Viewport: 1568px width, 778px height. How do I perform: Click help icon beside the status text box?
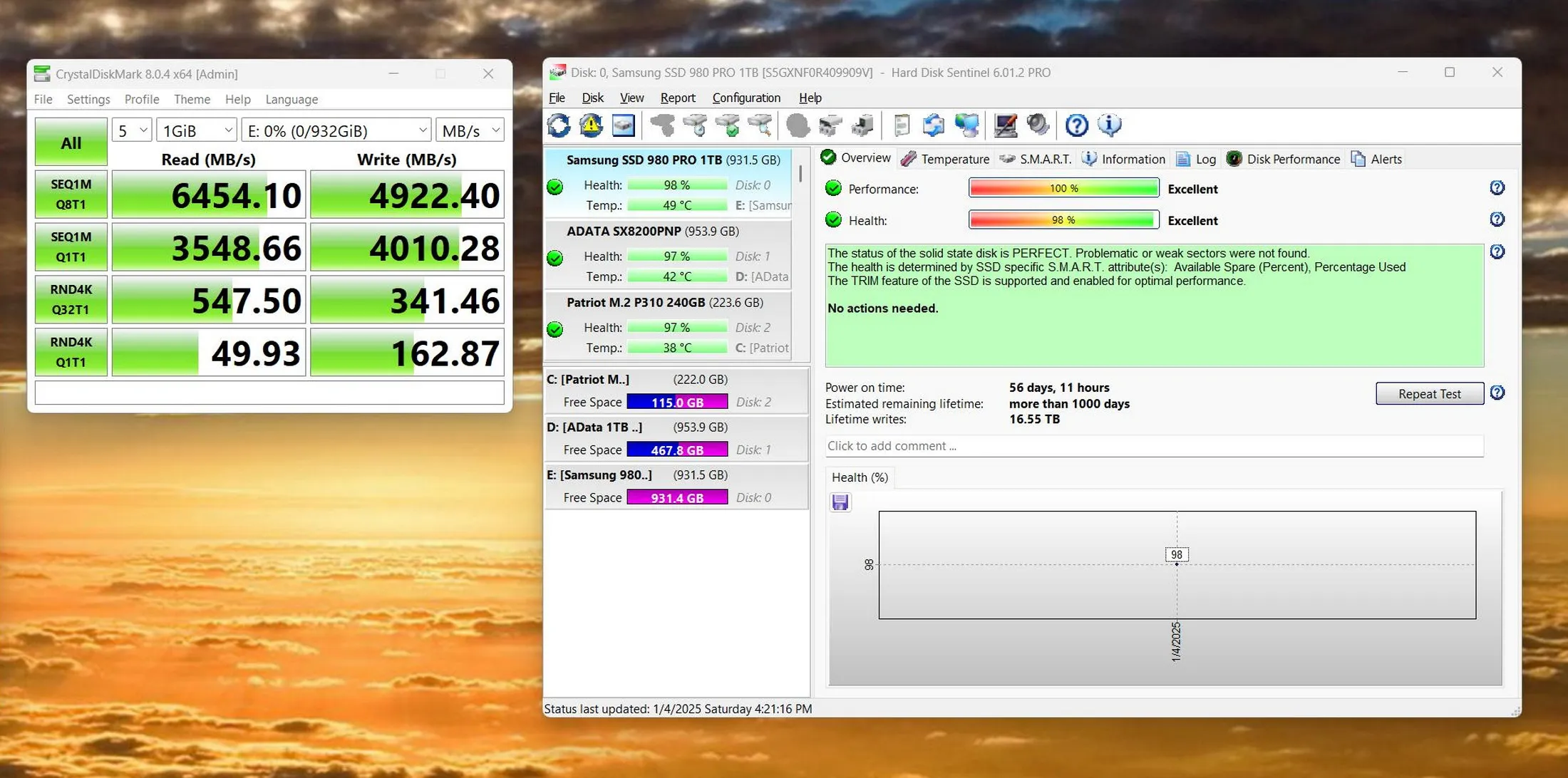[1497, 251]
